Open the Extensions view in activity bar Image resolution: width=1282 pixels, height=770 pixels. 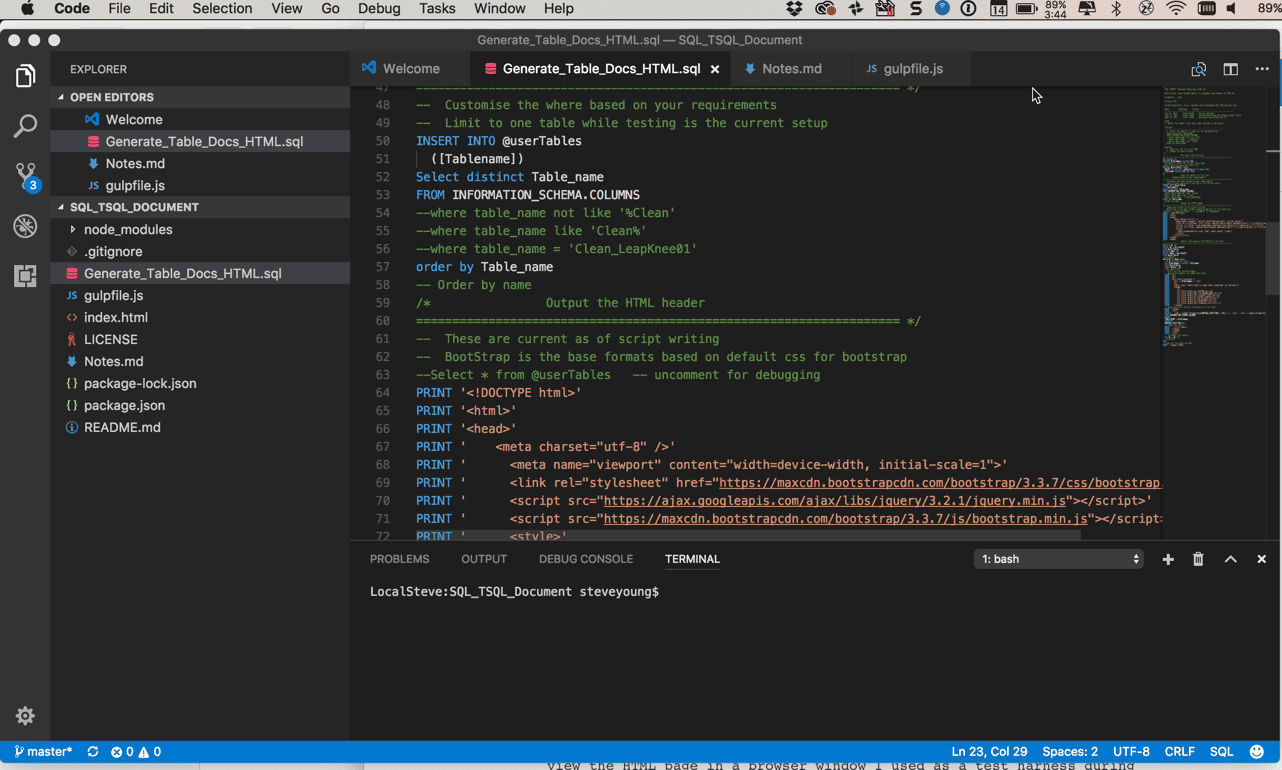coord(25,276)
